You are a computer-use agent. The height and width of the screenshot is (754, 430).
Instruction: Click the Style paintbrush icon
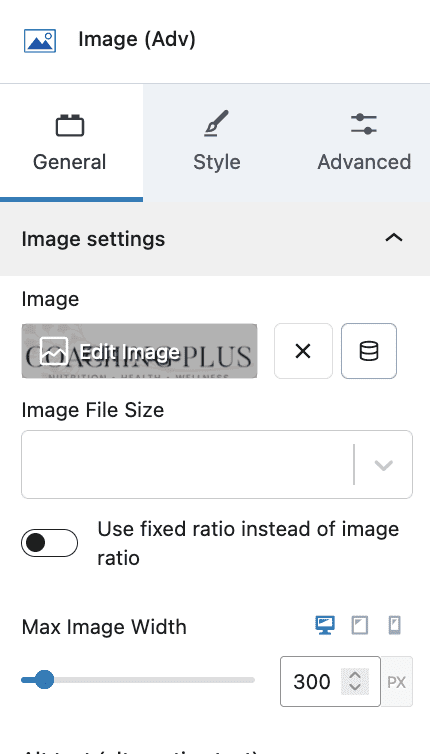point(216,124)
